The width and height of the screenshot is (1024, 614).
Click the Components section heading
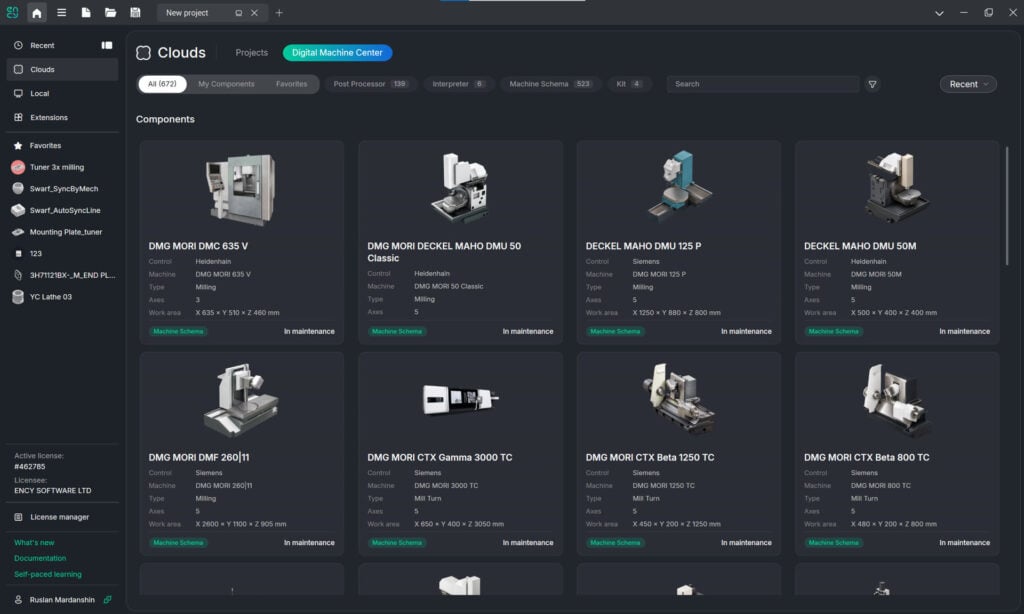(165, 119)
